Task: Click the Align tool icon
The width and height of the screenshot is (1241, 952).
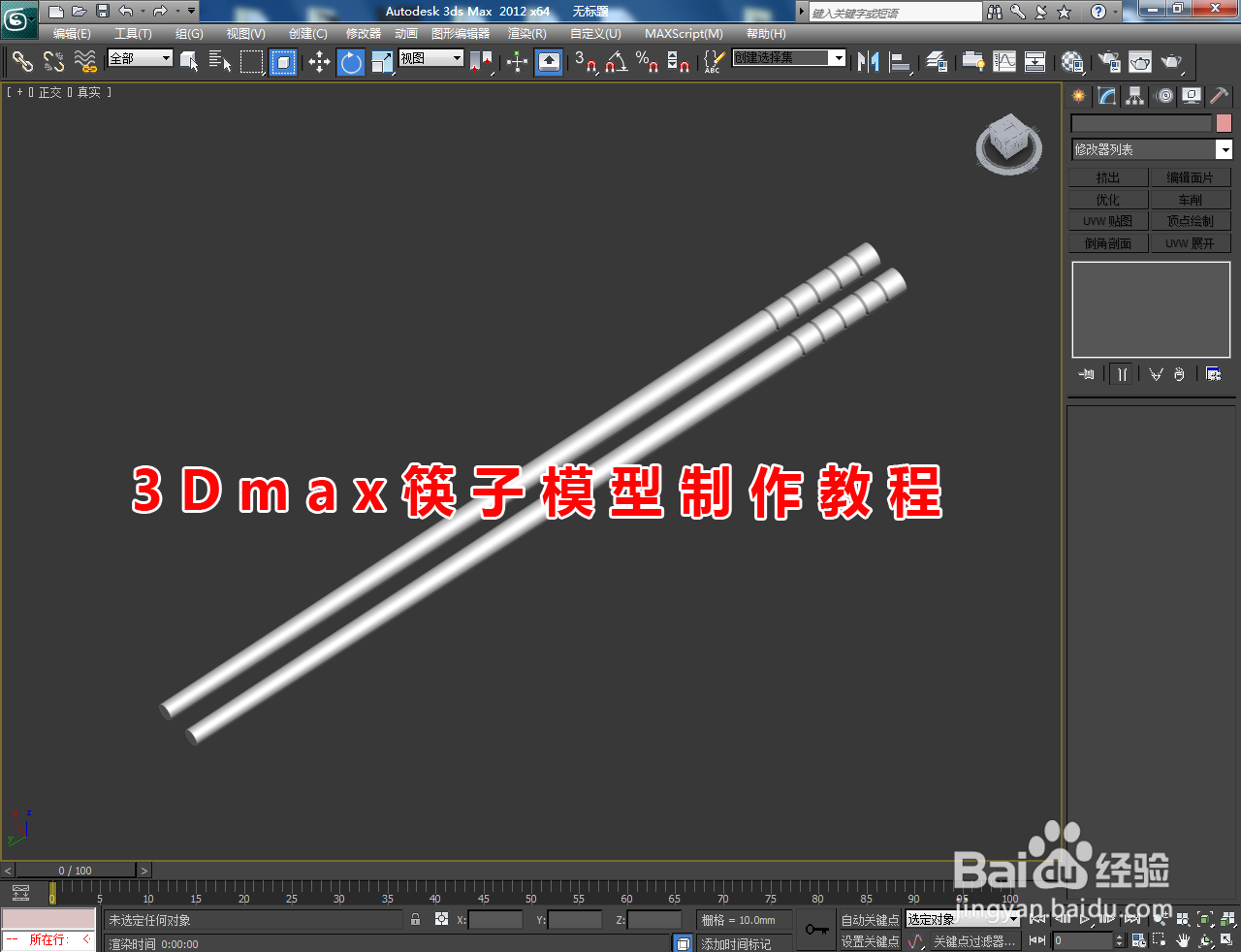Action: 901,62
